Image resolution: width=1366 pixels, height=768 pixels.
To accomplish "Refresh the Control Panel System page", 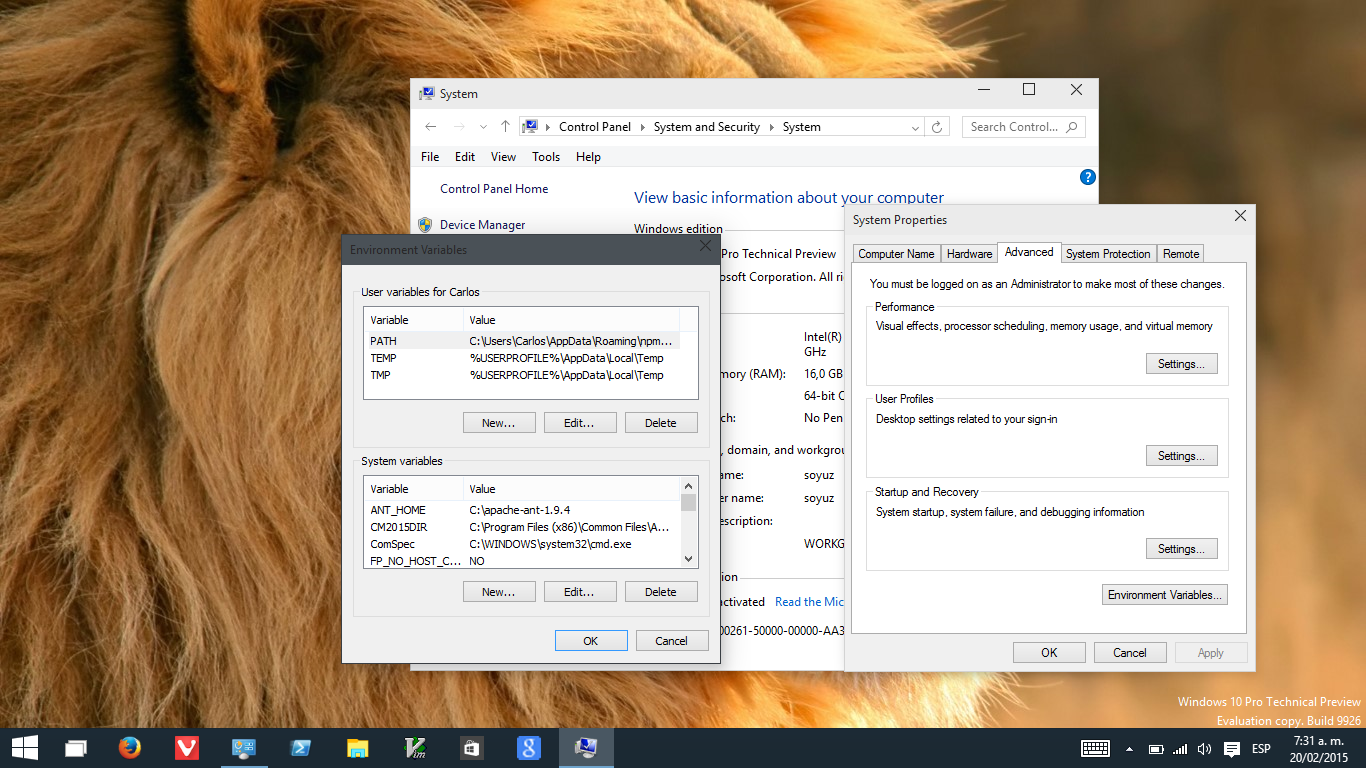I will pos(937,126).
